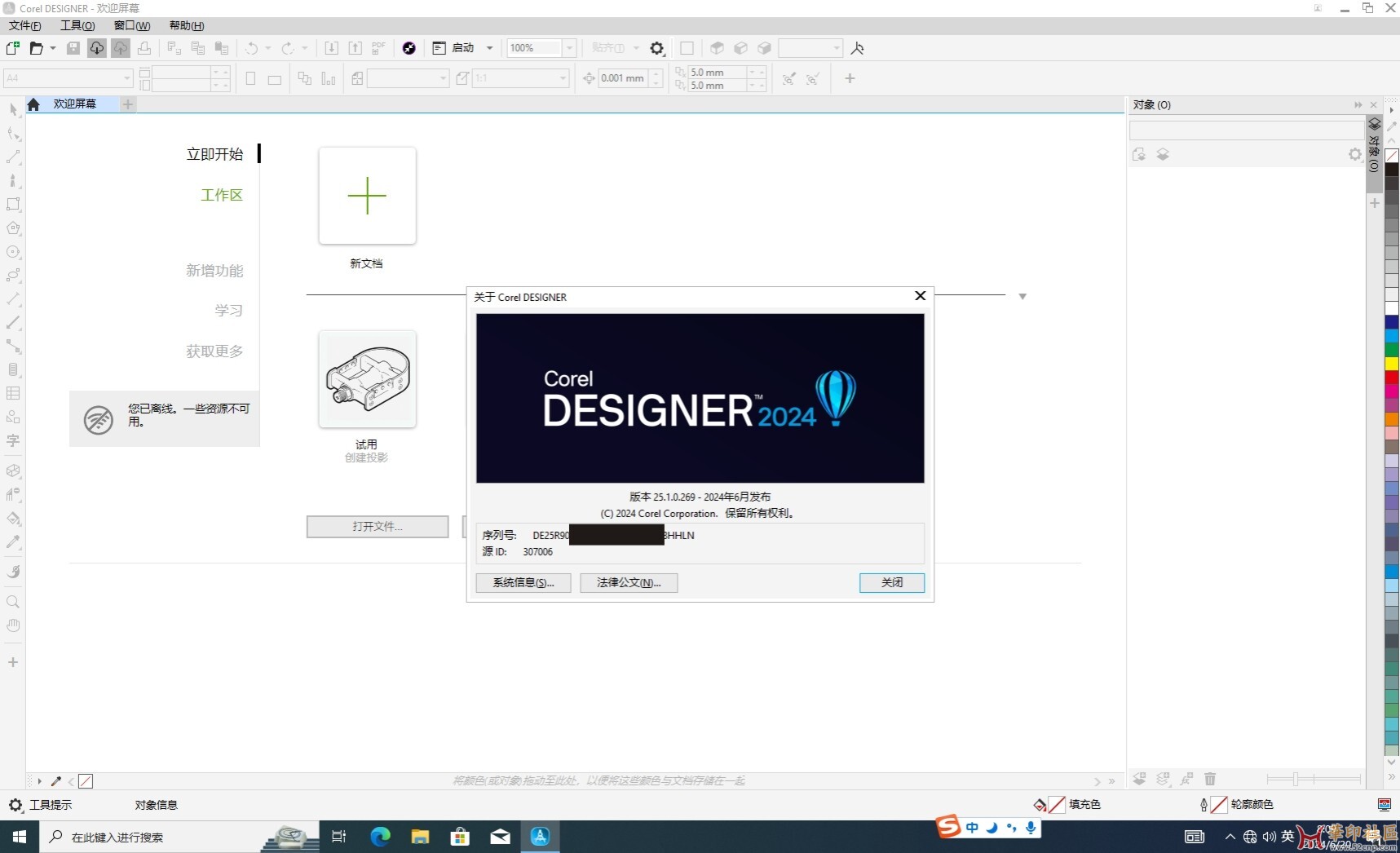The image size is (1400, 853).
Task: Open the A4 page size dropdown
Action: pyautogui.click(x=127, y=78)
